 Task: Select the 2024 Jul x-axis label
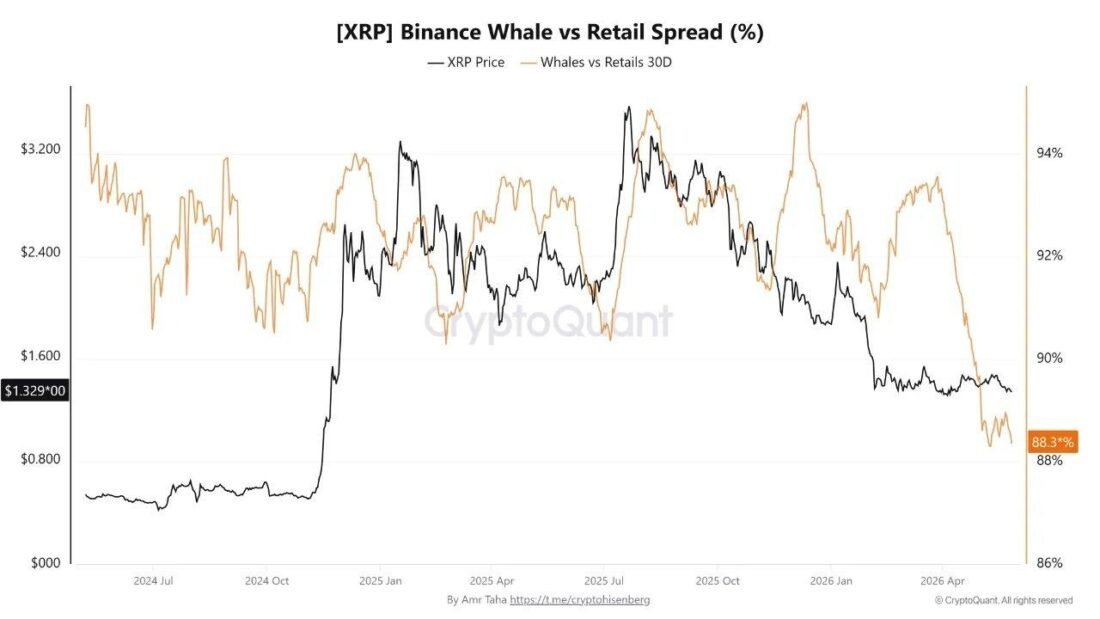tap(153, 581)
